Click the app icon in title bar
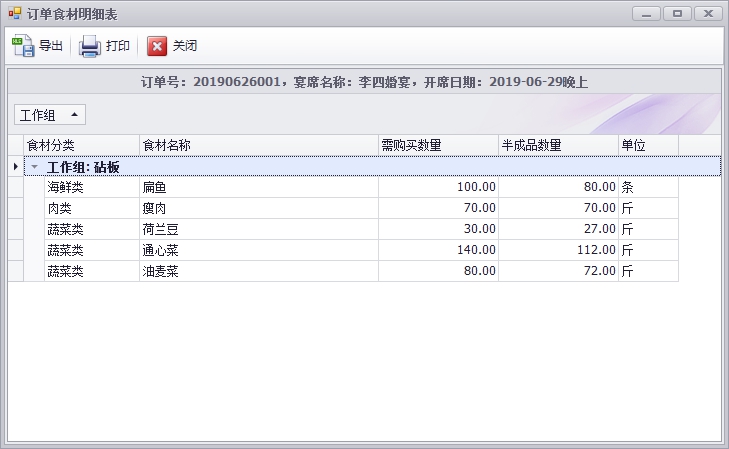This screenshot has width=729, height=449. 14,13
